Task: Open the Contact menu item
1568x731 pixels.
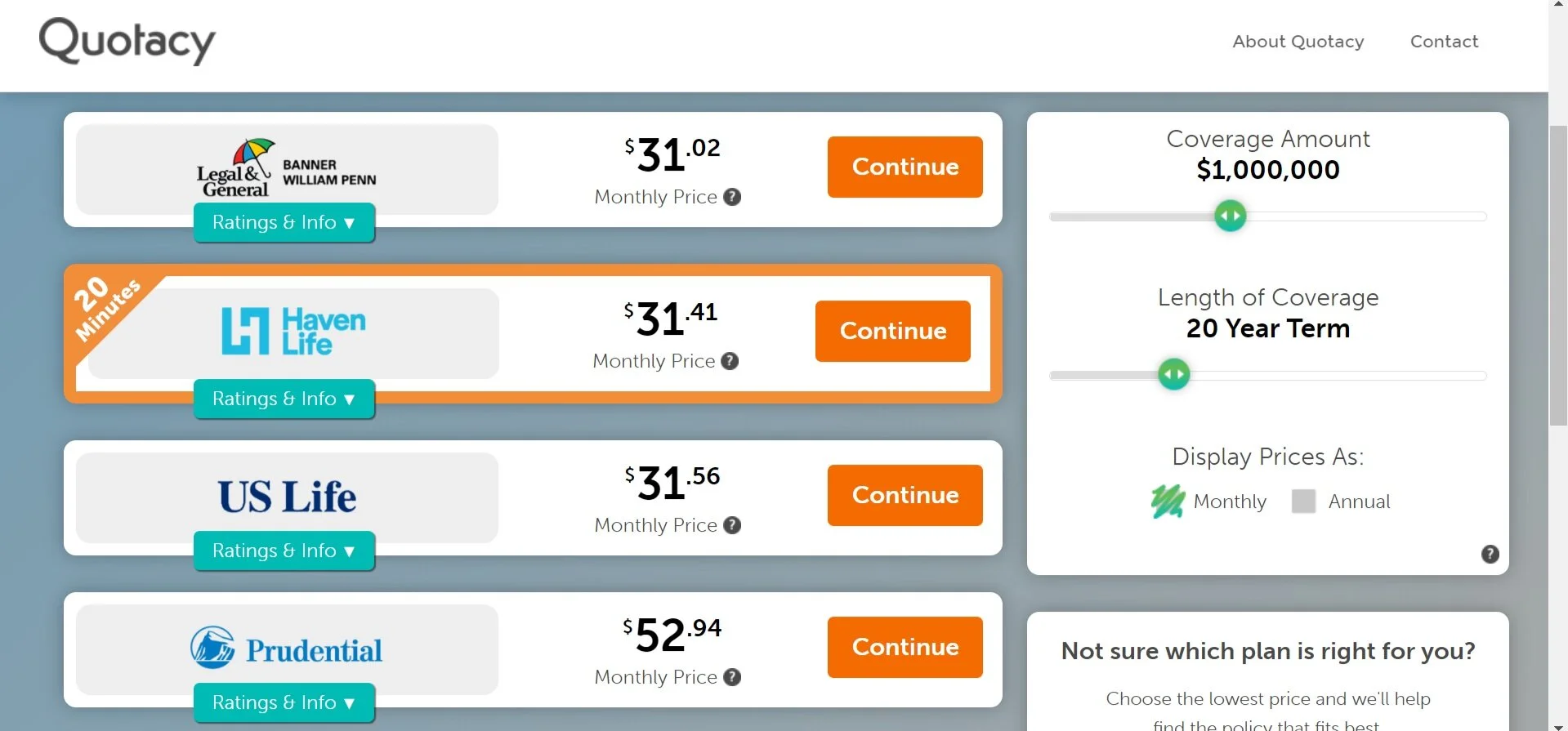Action: [1444, 42]
